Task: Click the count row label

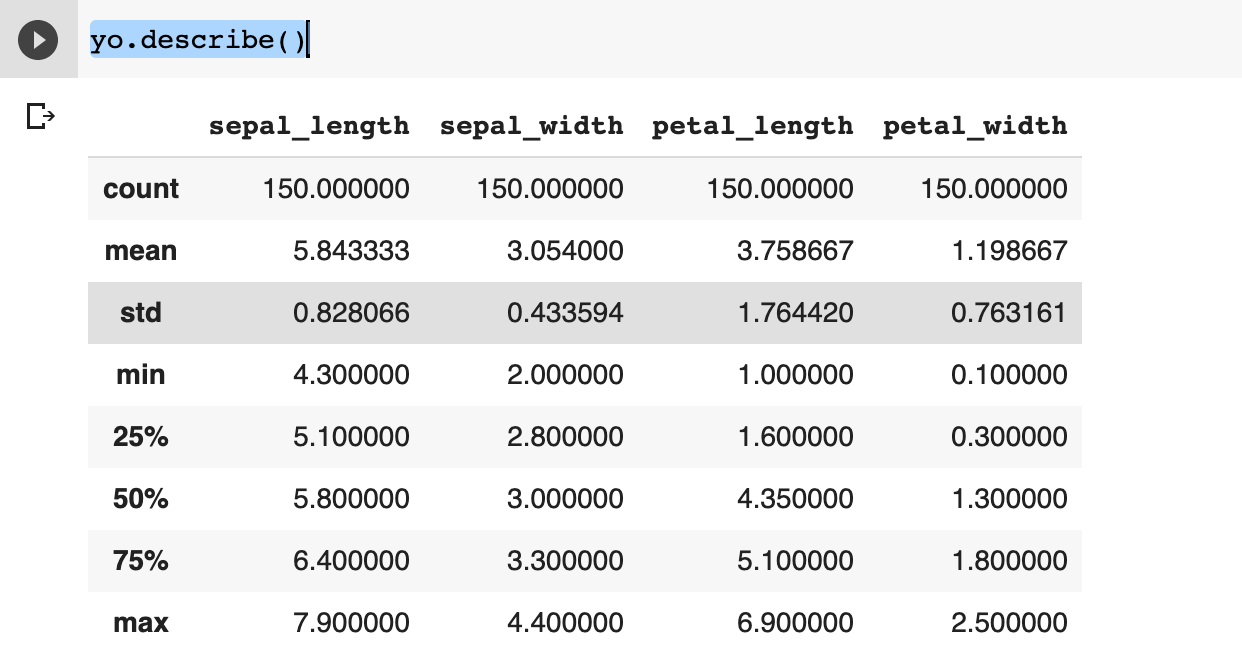Action: [141, 189]
